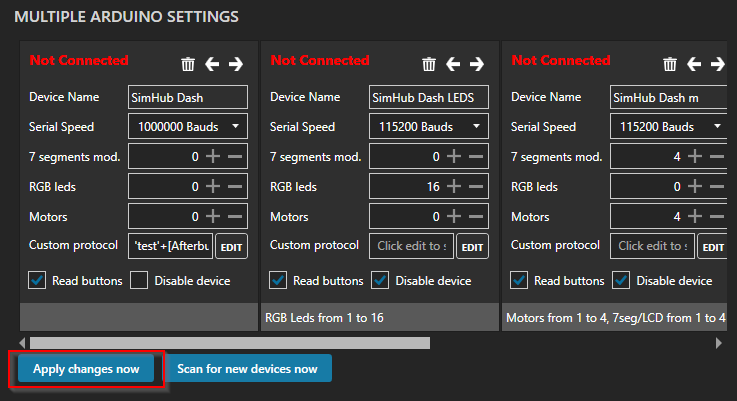Click the scrollbar left arrow
The image size is (737, 401).
(23, 343)
